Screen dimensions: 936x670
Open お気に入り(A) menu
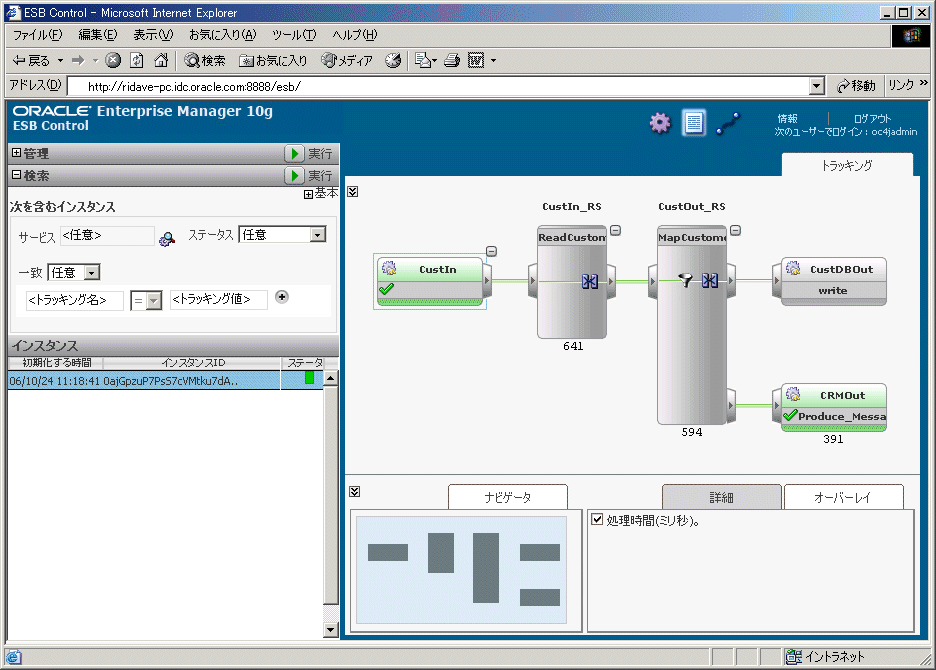coord(222,35)
